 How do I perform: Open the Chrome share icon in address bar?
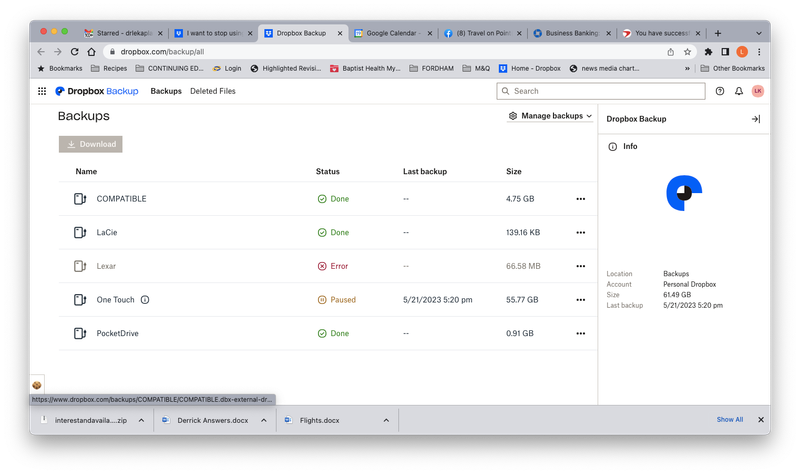click(x=670, y=52)
